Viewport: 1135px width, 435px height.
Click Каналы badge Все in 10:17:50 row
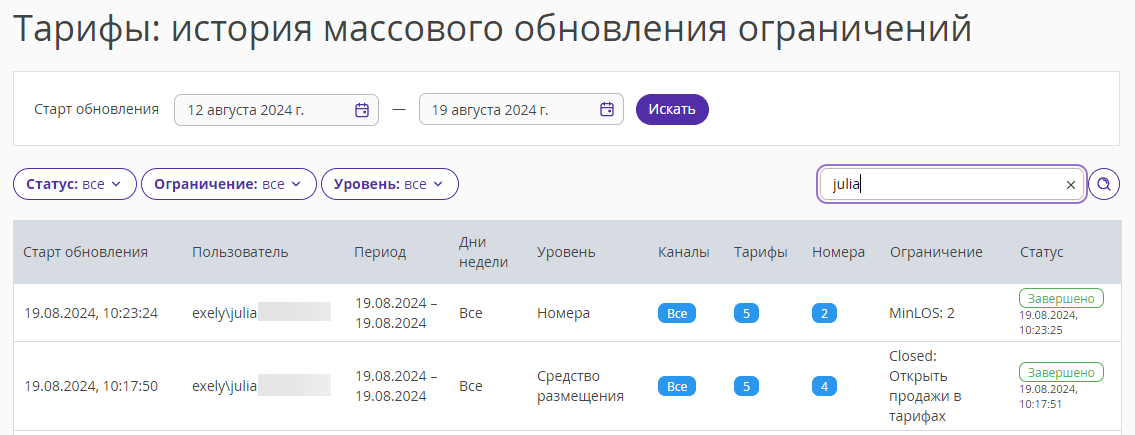coord(677,387)
